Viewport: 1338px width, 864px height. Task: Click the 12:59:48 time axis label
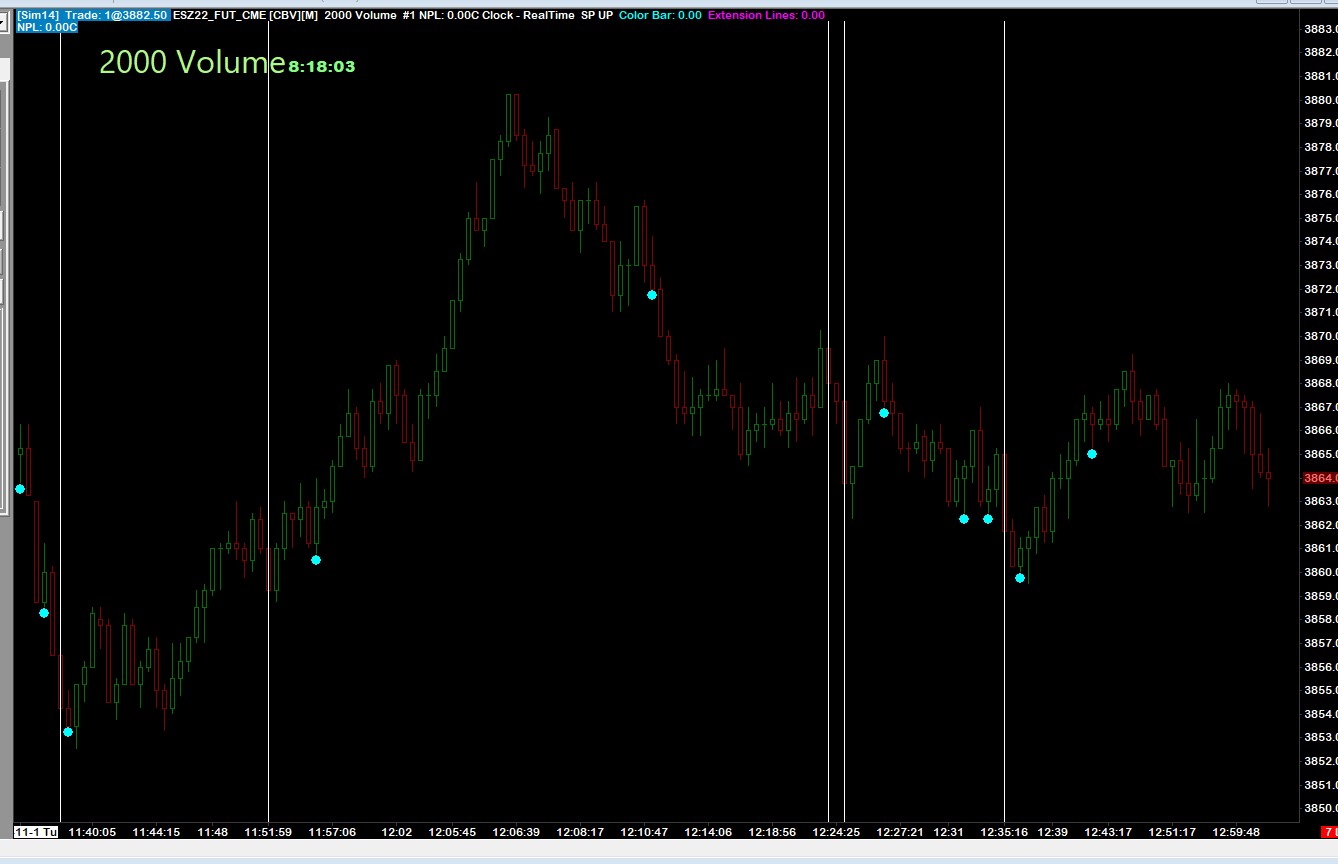(1236, 832)
